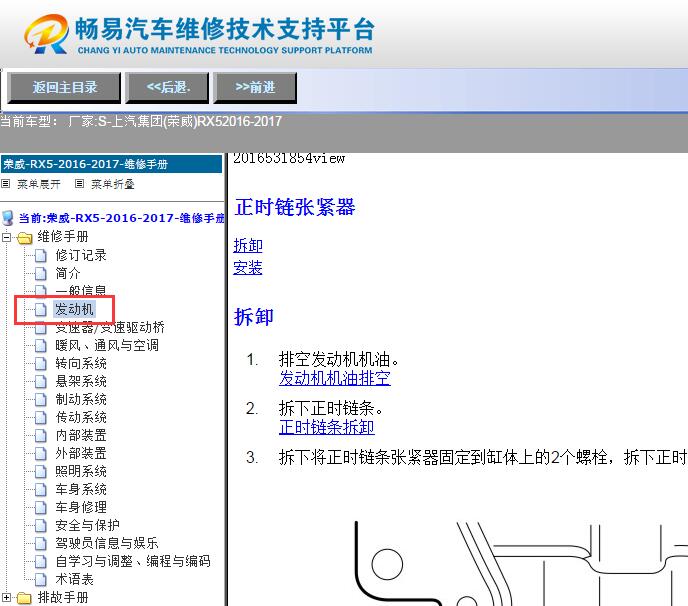Open the 当前:荣威-RX5-2016-2017-维修手册 link
Viewport: 688px width, 606px height.
coord(122,218)
